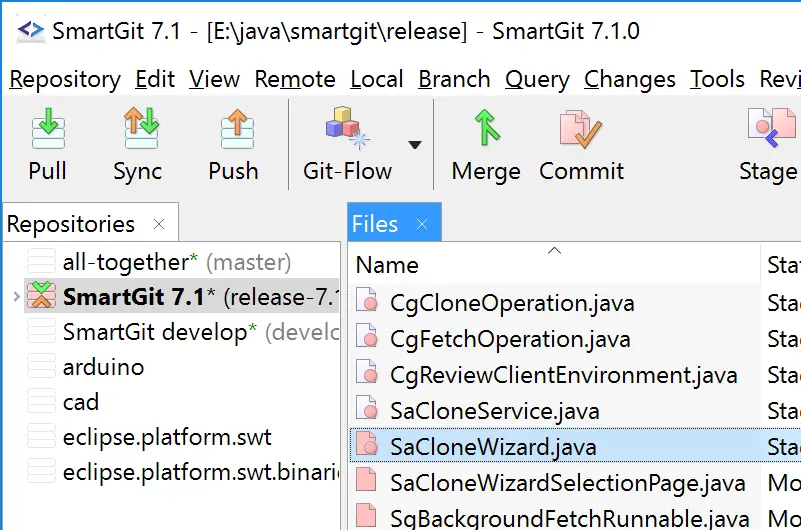Open the Git-Flow dropdown arrow
801x530 pixels.
[x=415, y=145]
